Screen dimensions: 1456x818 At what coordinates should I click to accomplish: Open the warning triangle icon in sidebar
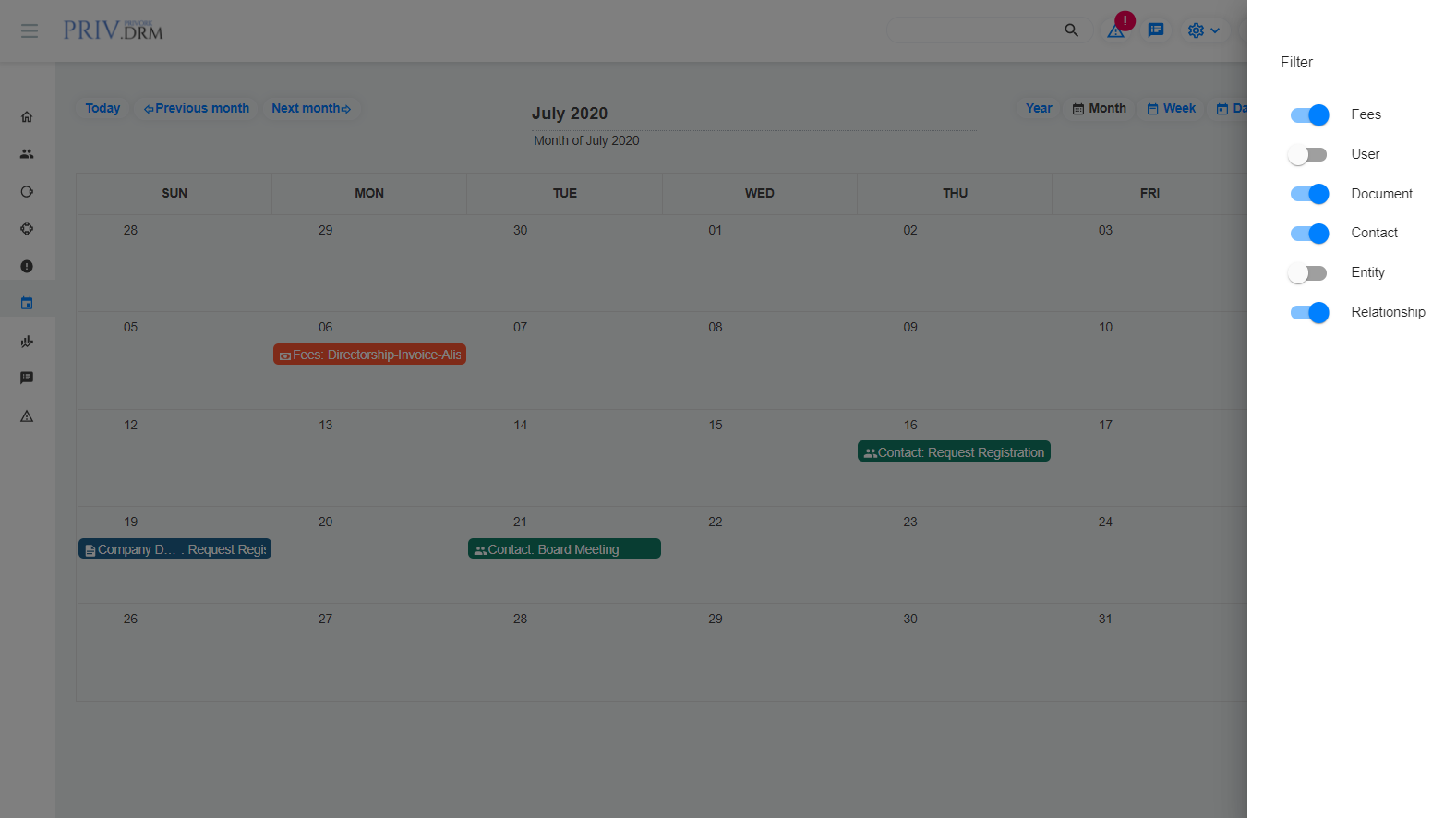pos(27,416)
